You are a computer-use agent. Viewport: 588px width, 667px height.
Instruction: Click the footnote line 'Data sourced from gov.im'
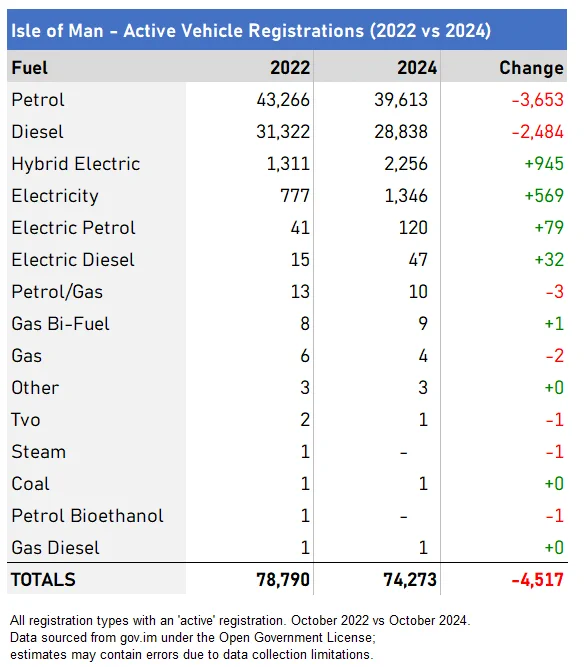point(193,638)
